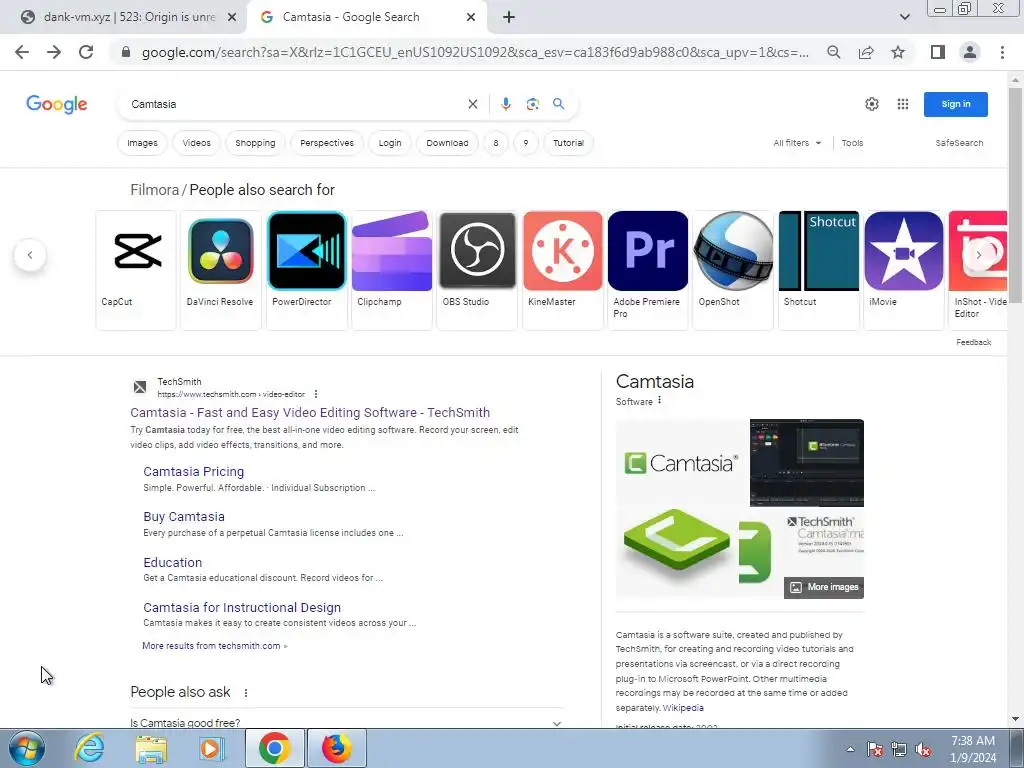Open the Clipchamp suggestion card
Screen dimensions: 1024x768
click(x=392, y=270)
